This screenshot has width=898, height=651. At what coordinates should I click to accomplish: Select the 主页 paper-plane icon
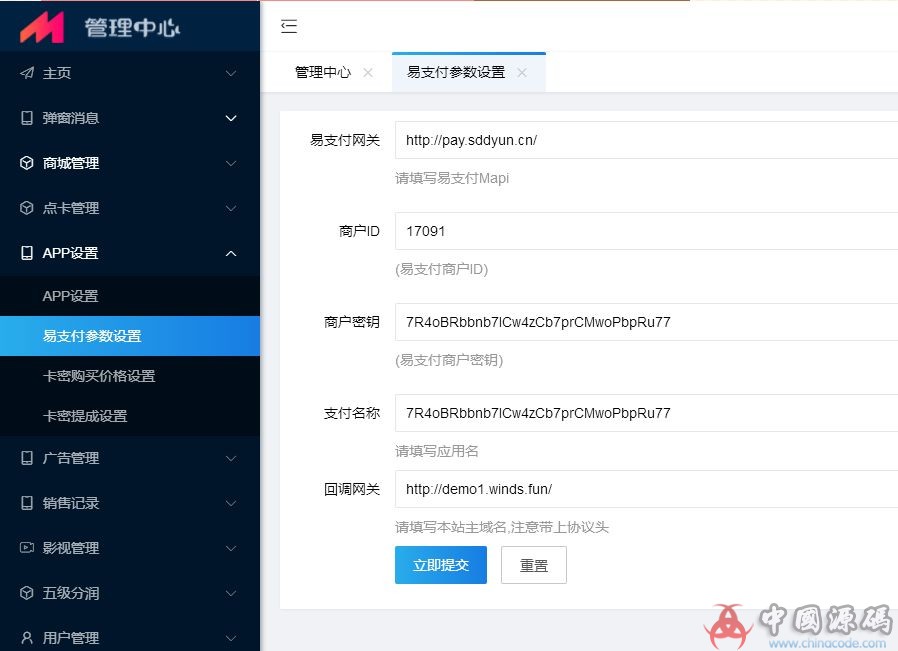pyautogui.click(x=26, y=73)
